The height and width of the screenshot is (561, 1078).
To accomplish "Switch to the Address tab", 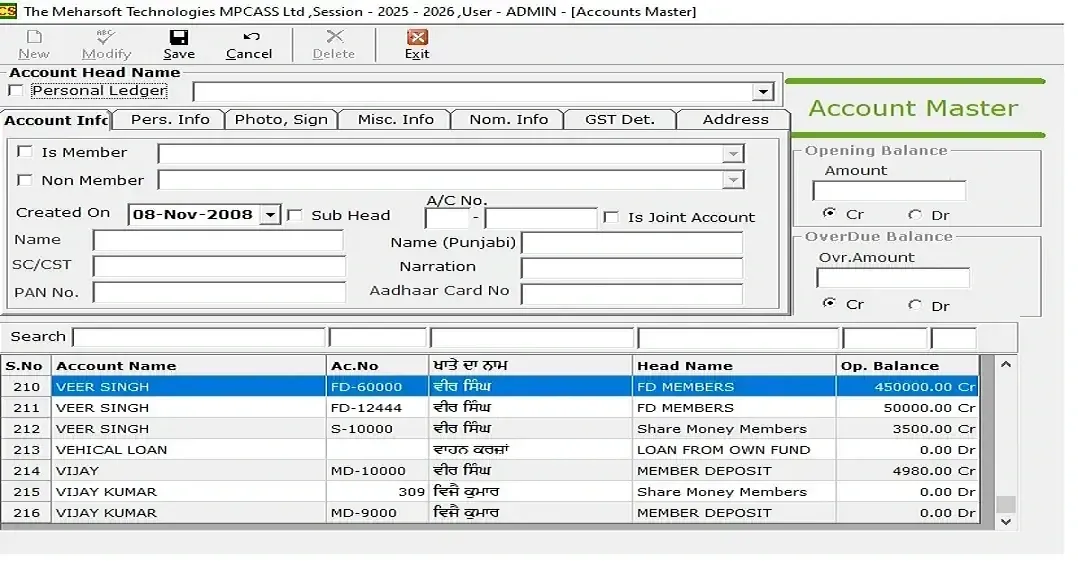I will pyautogui.click(x=734, y=119).
